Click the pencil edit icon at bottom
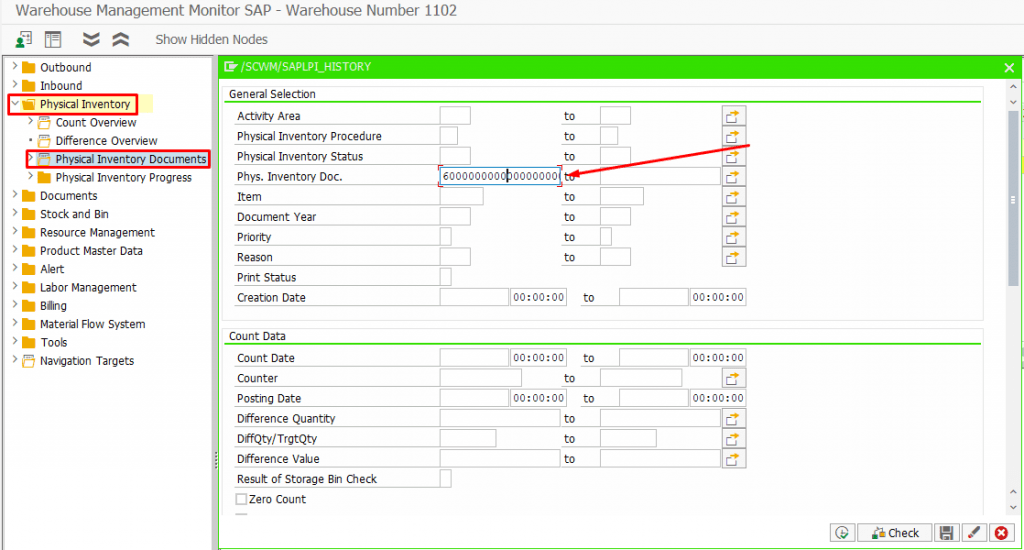Image resolution: width=1024 pixels, height=550 pixels. tap(973, 533)
